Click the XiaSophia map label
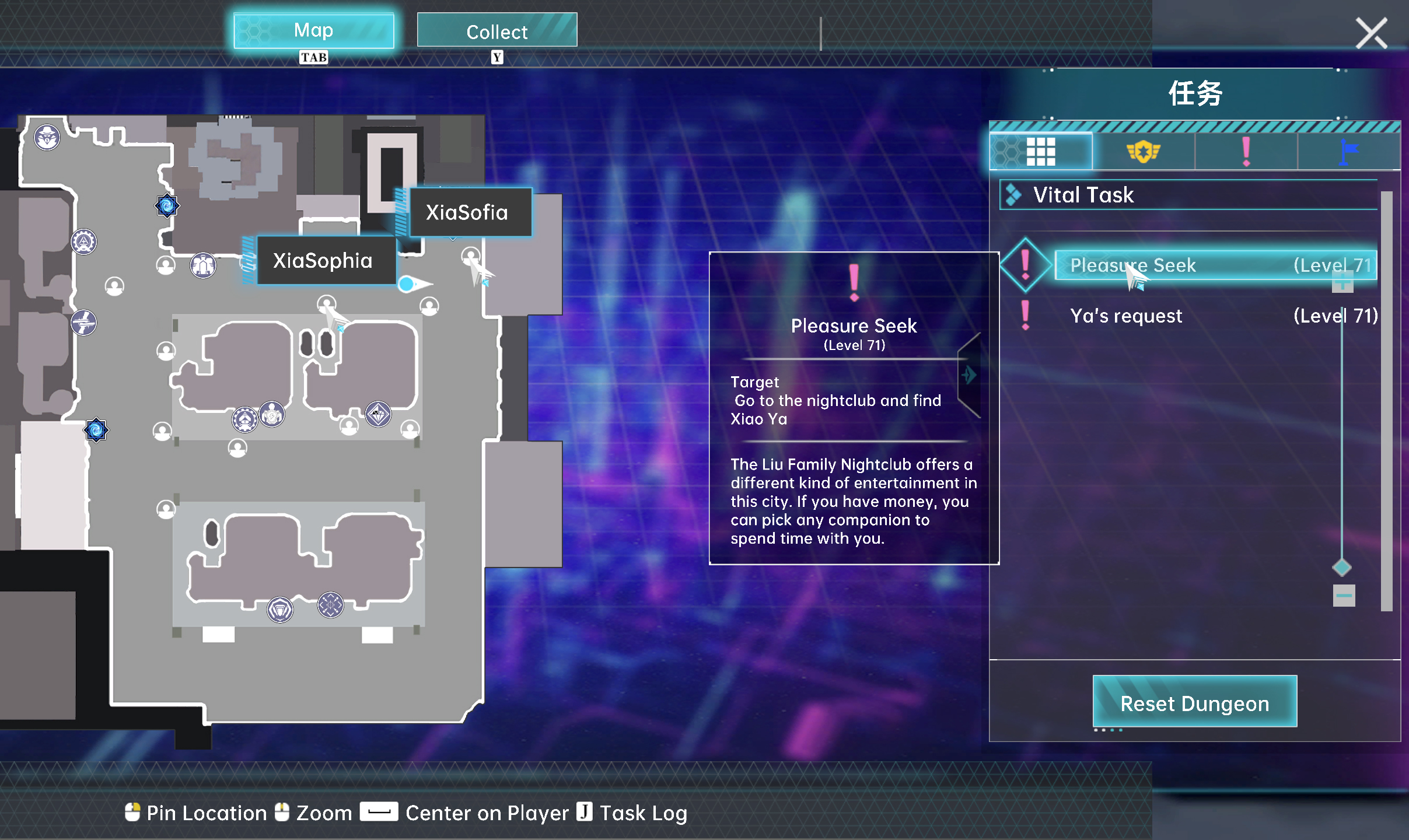This screenshot has width=1409, height=840. [x=323, y=261]
